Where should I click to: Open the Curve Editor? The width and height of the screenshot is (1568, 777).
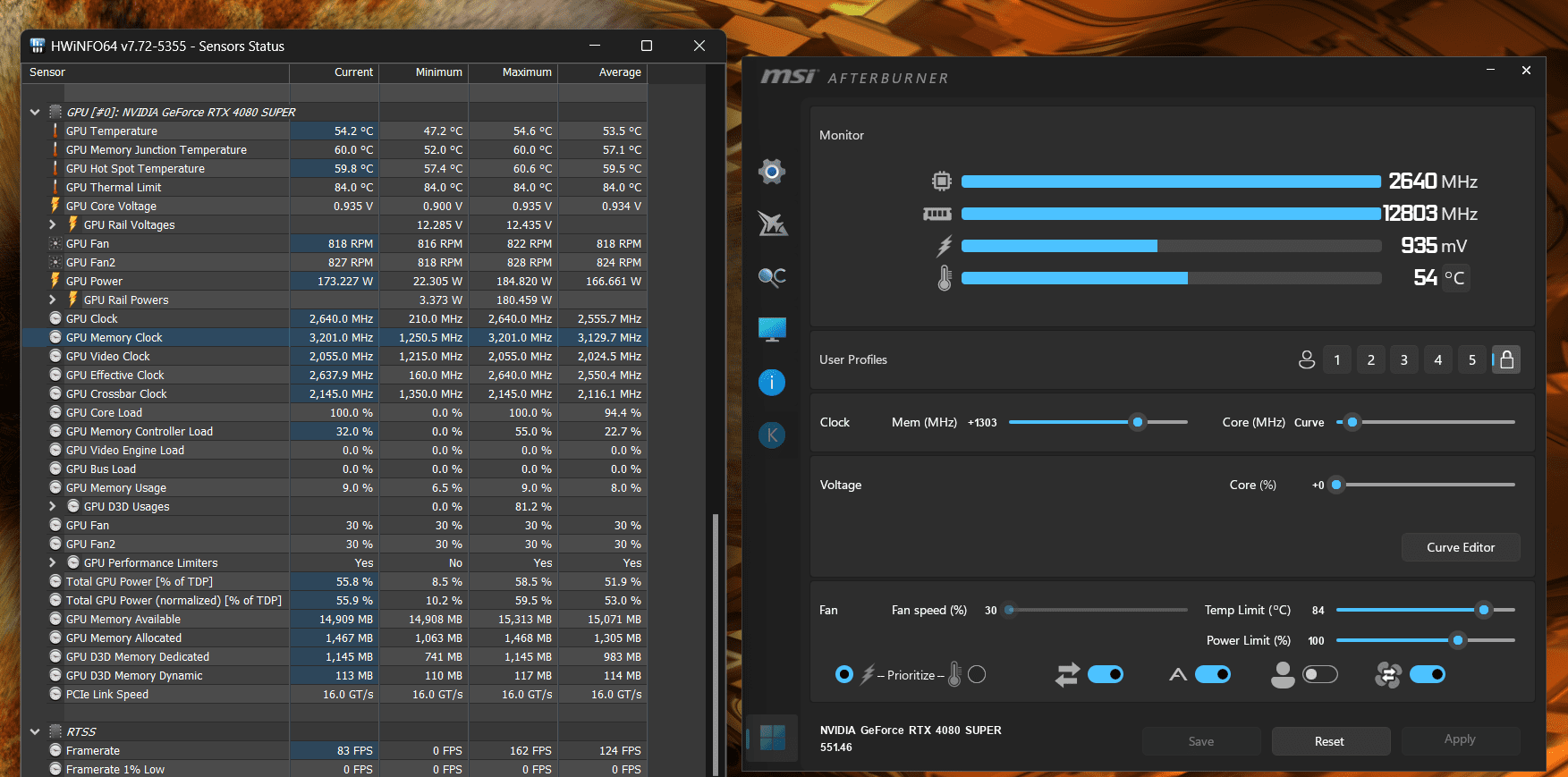point(1461,547)
